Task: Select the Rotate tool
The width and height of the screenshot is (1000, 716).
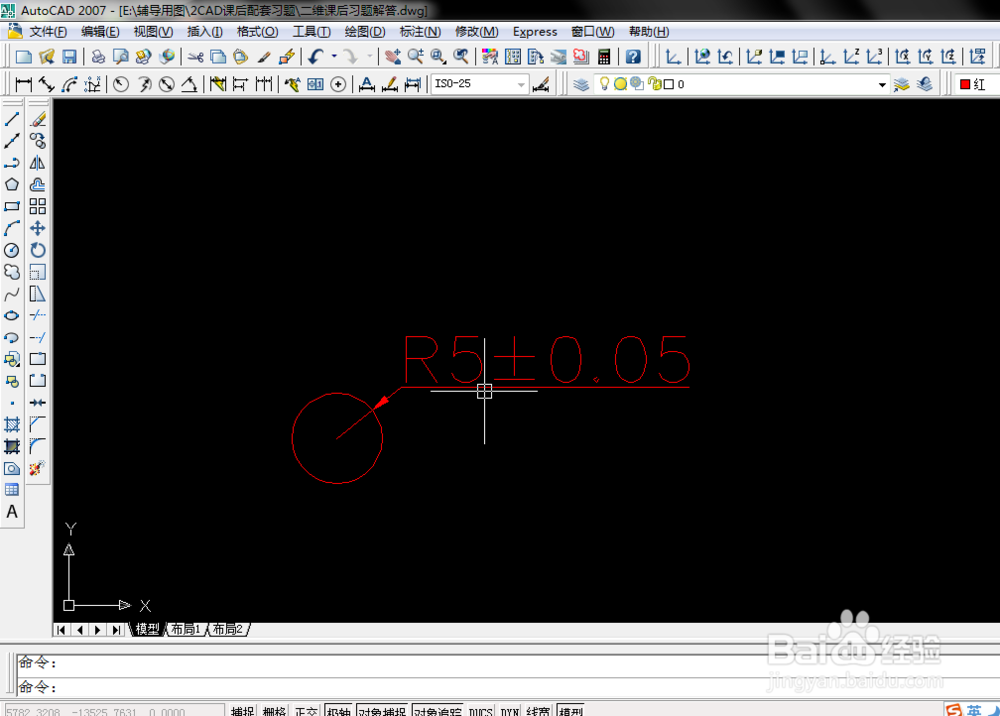Action: click(x=38, y=250)
